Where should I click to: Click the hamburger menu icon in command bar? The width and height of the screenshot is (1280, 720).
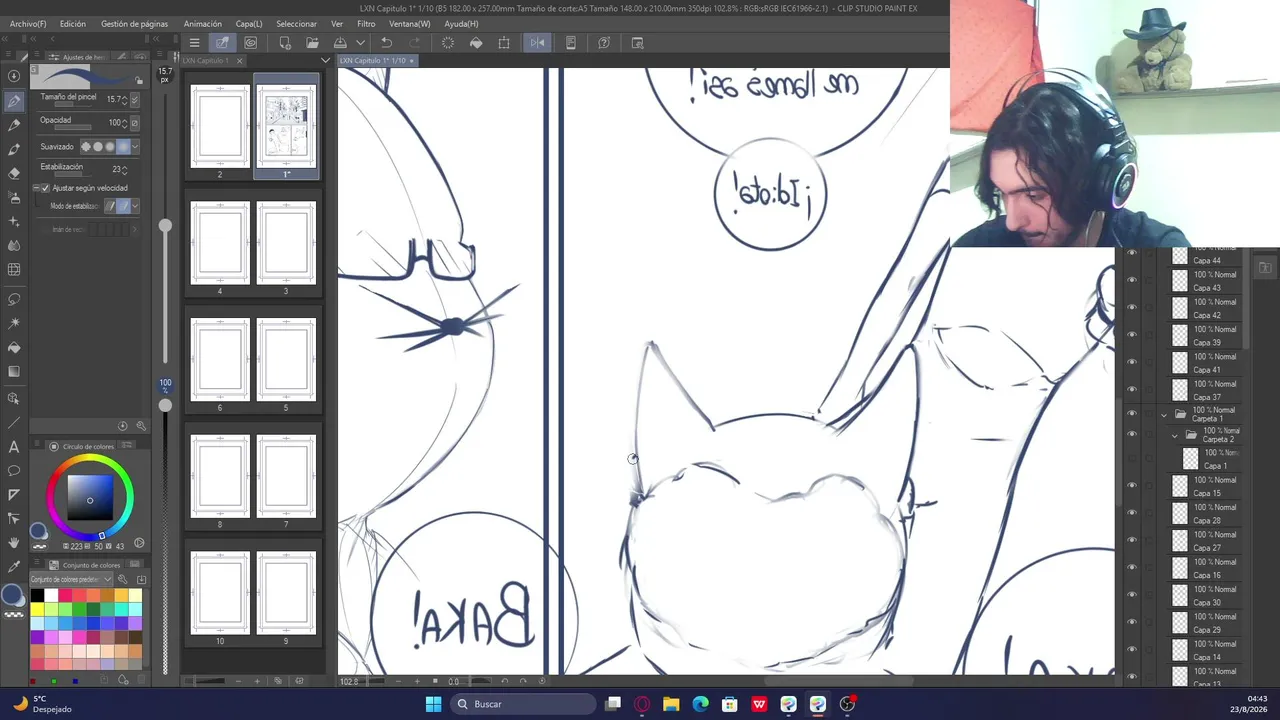click(194, 43)
